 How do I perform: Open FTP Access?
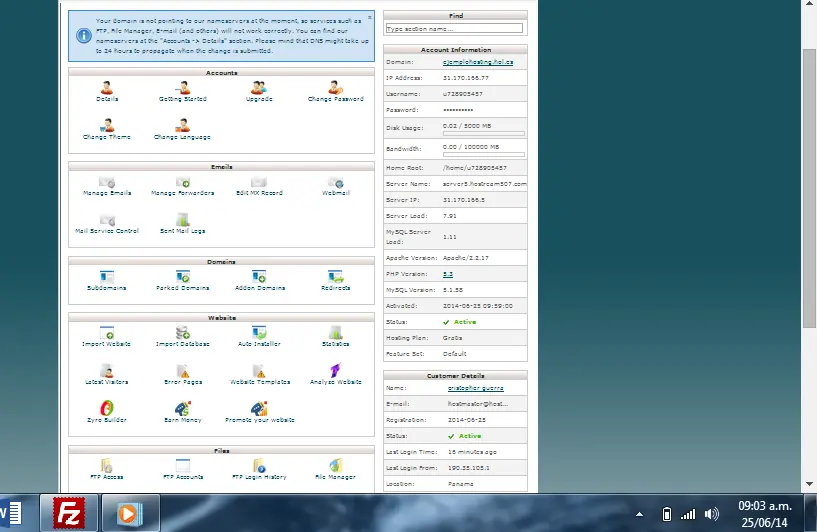click(x=107, y=465)
